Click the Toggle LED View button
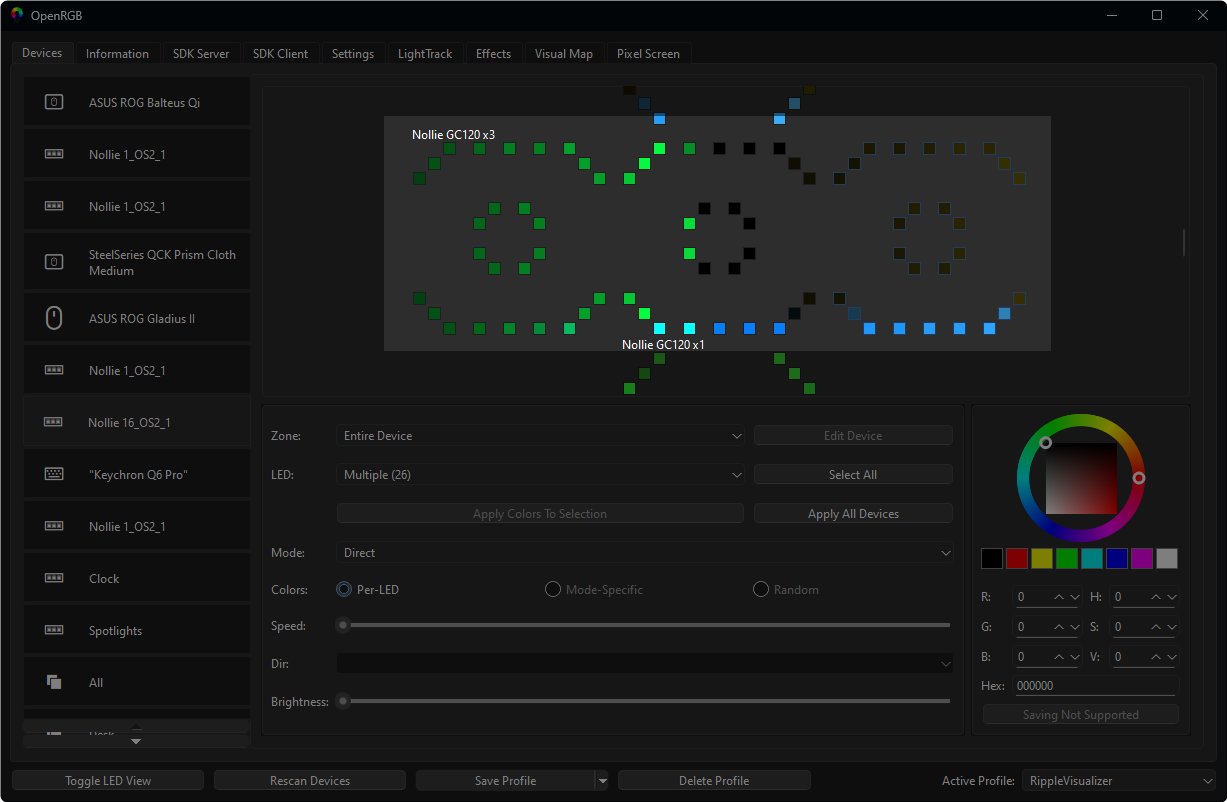The height and width of the screenshot is (802, 1227). click(x=108, y=781)
